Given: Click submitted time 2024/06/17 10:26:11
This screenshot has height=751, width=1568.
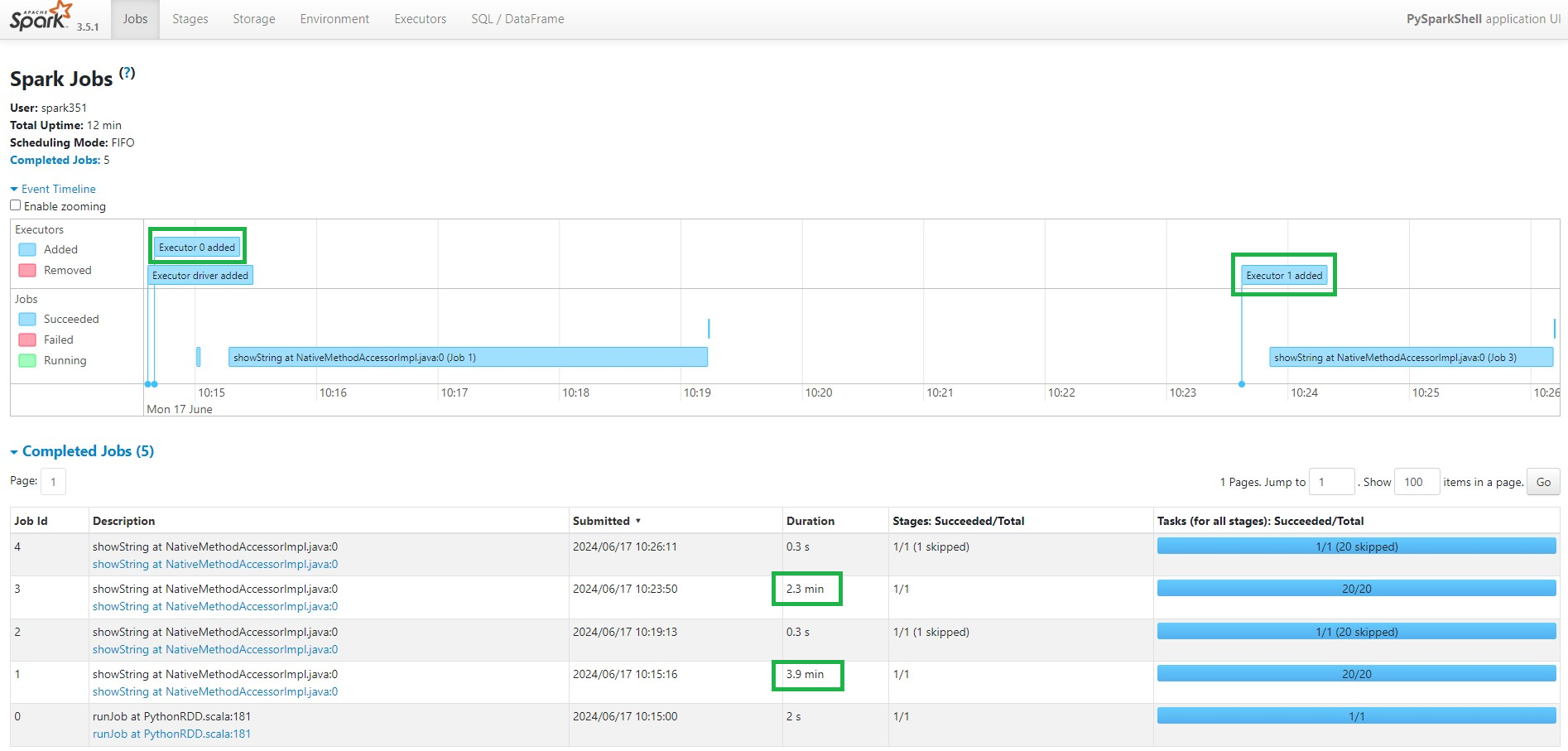Looking at the screenshot, I should point(625,546).
